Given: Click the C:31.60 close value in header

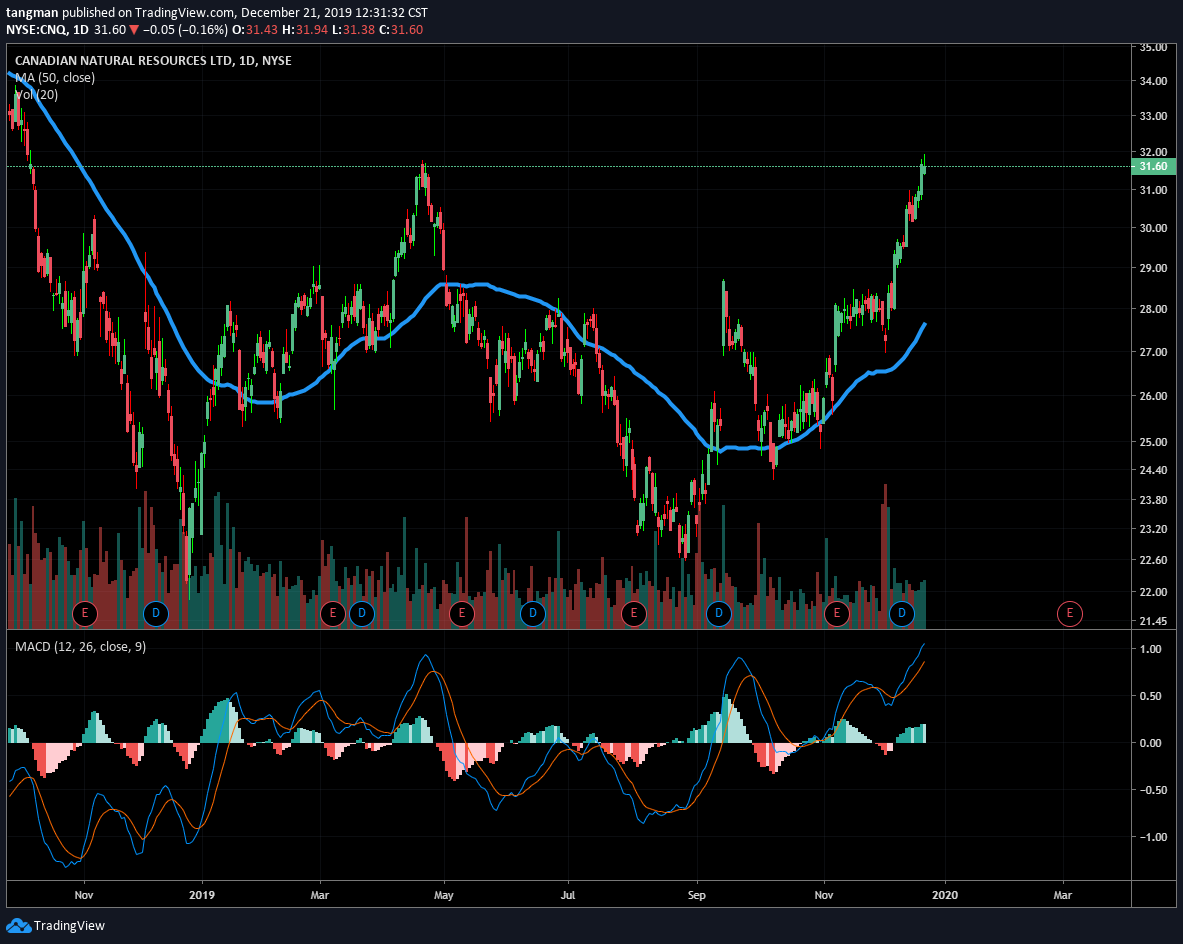Looking at the screenshot, I should click(401, 29).
